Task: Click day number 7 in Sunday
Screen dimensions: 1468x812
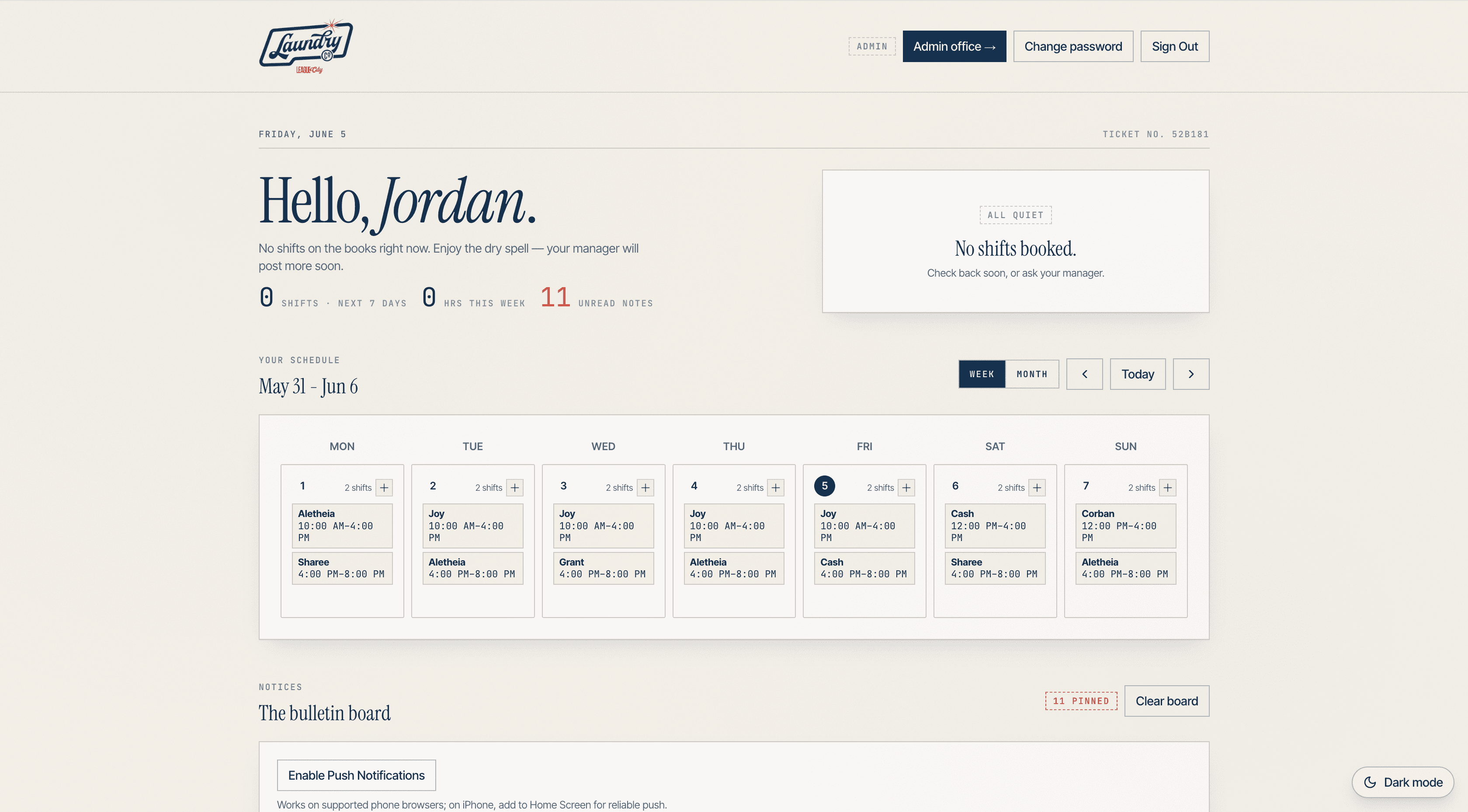Action: coord(1086,486)
